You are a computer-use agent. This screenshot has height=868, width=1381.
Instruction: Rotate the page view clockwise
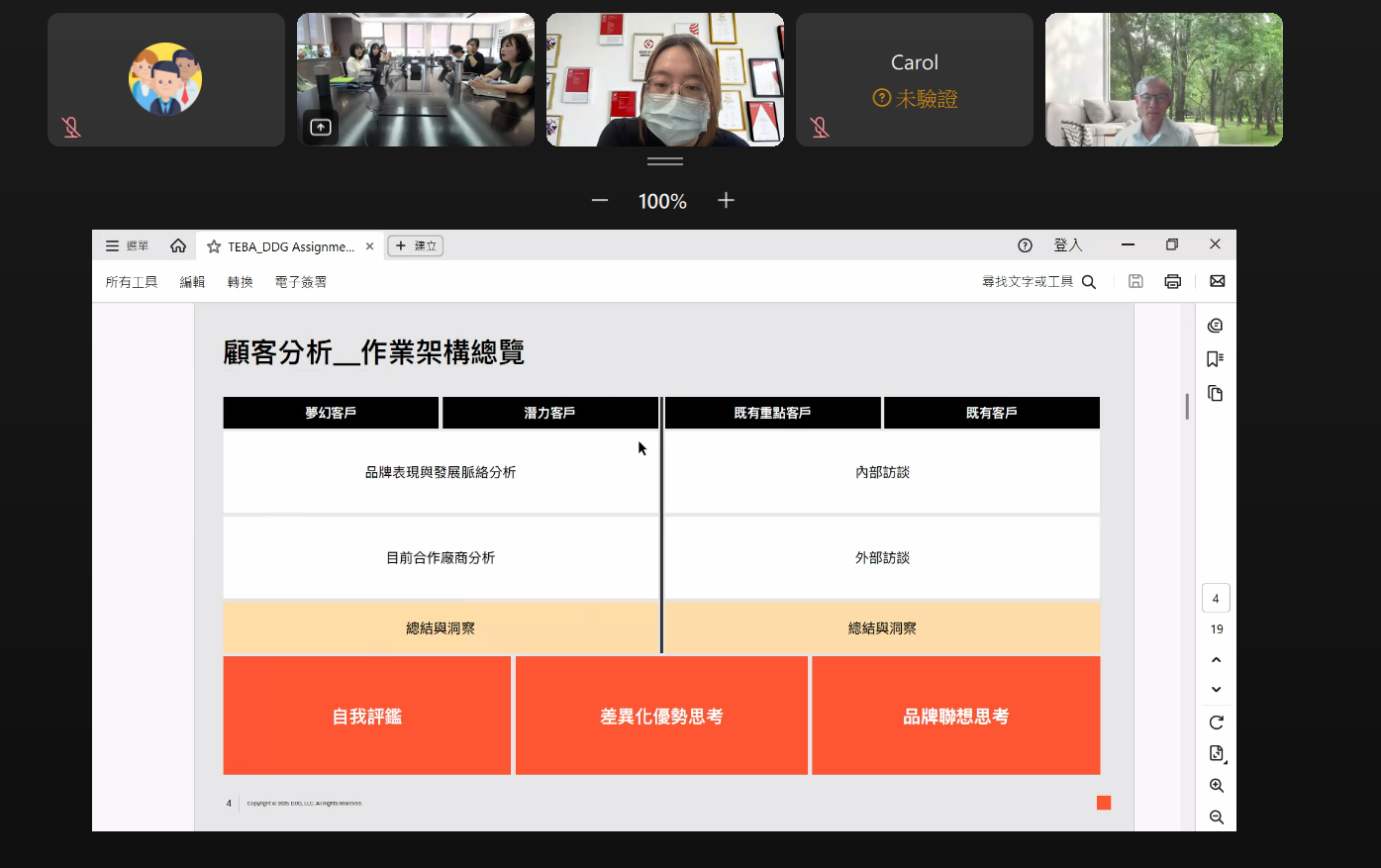1216,723
